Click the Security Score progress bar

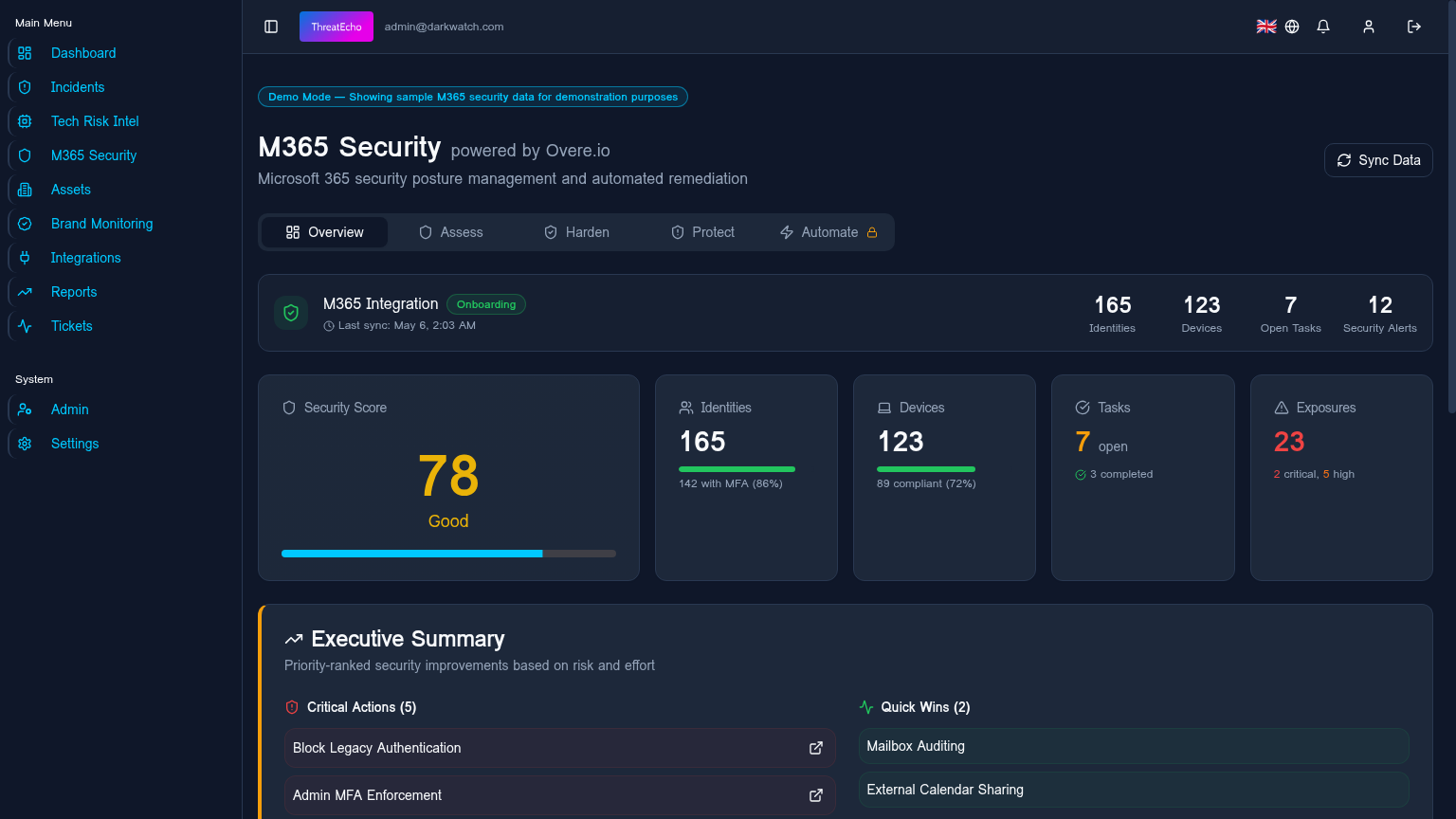click(448, 554)
